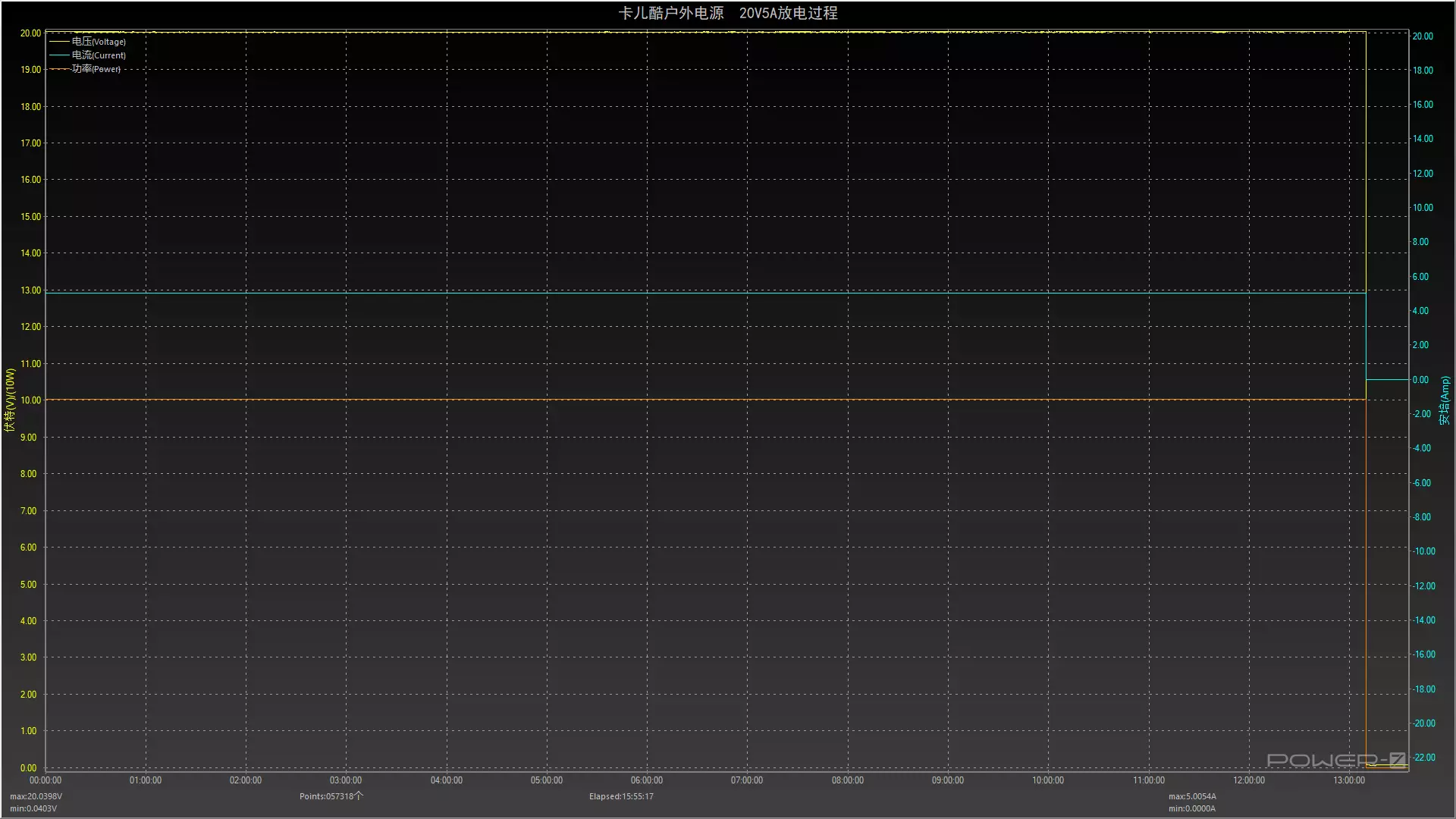Select the min:0.0403V status value
Image resolution: width=1456 pixels, height=819 pixels.
[33, 808]
